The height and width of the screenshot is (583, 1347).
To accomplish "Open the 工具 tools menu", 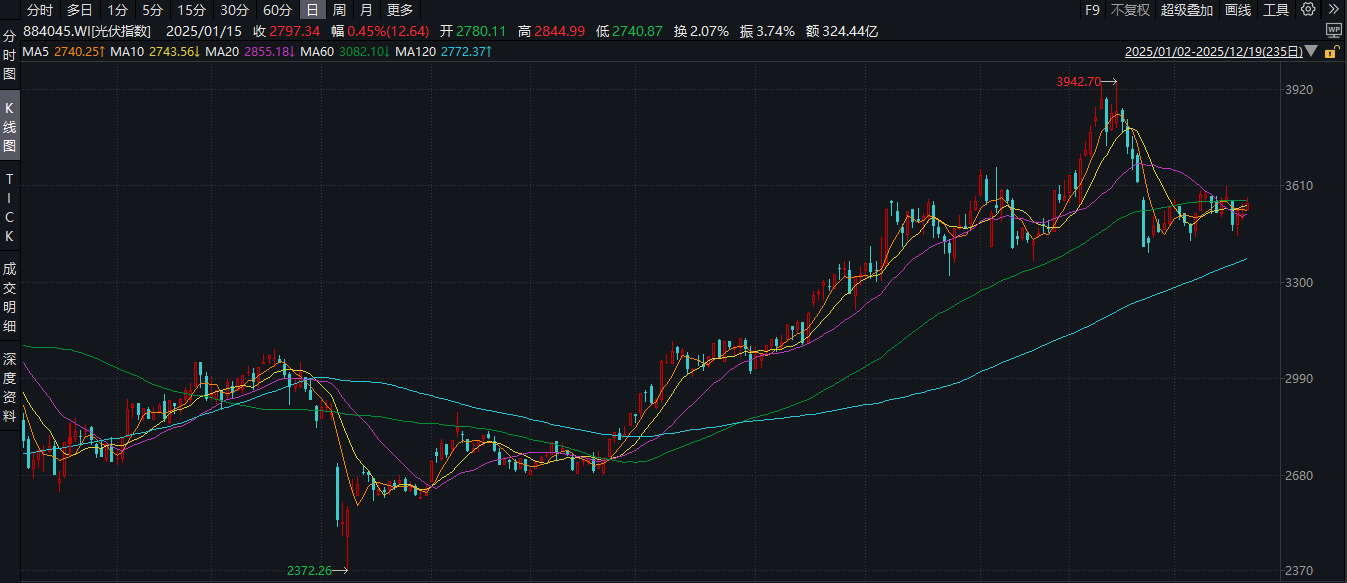I will click(1276, 10).
